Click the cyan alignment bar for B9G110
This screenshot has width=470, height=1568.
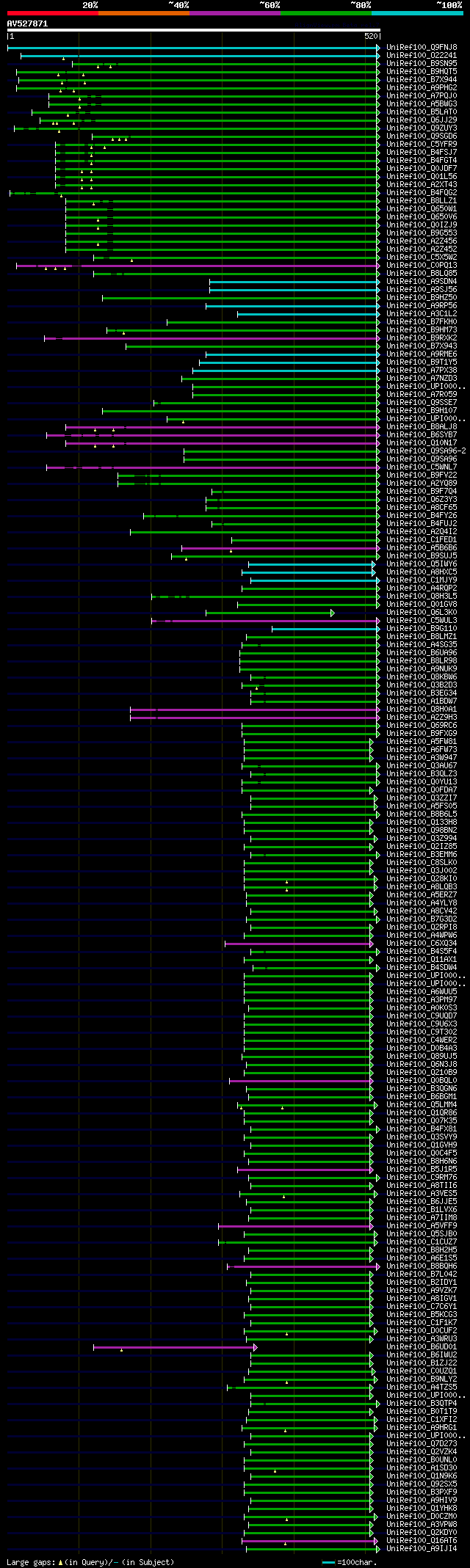[x=325, y=629]
